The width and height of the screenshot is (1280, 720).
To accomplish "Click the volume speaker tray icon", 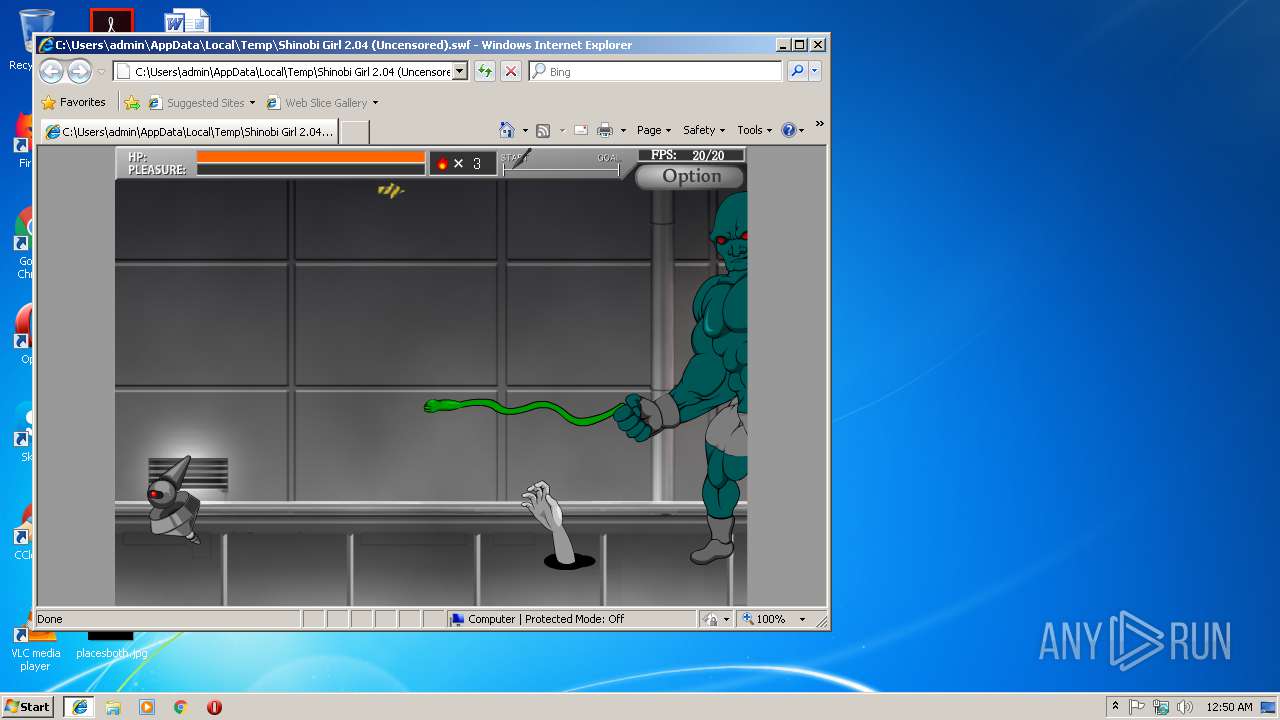I will 1185,707.
